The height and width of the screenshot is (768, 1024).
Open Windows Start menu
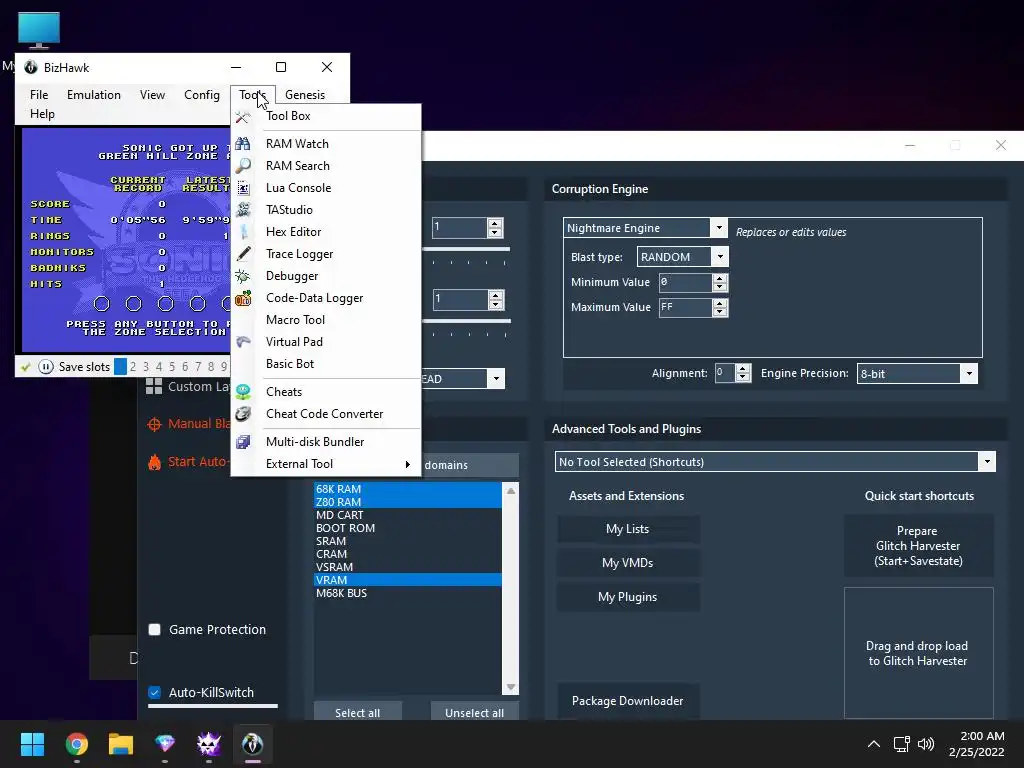coord(32,744)
